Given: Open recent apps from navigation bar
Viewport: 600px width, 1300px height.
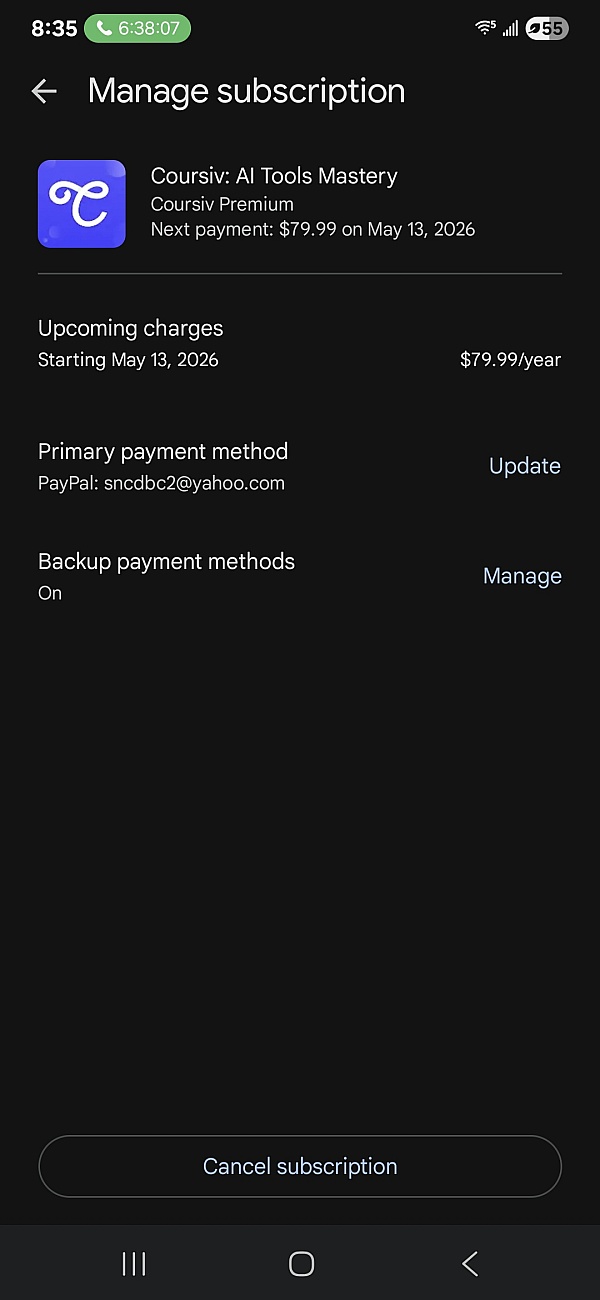Looking at the screenshot, I should pos(133,1263).
